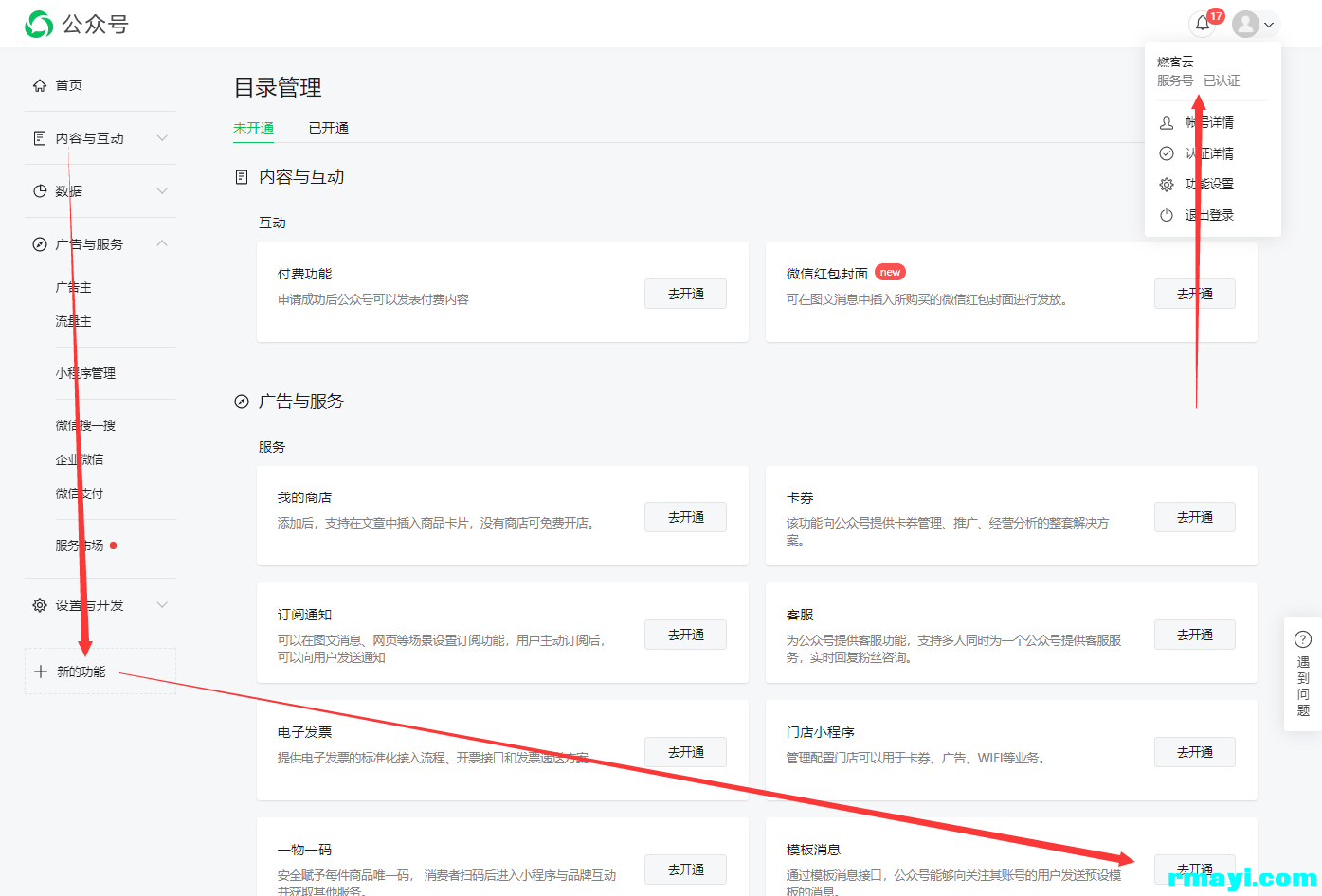This screenshot has height=896, width=1322.
Task: Open 微信搜一搜 in the sidebar
Action: coord(85,425)
